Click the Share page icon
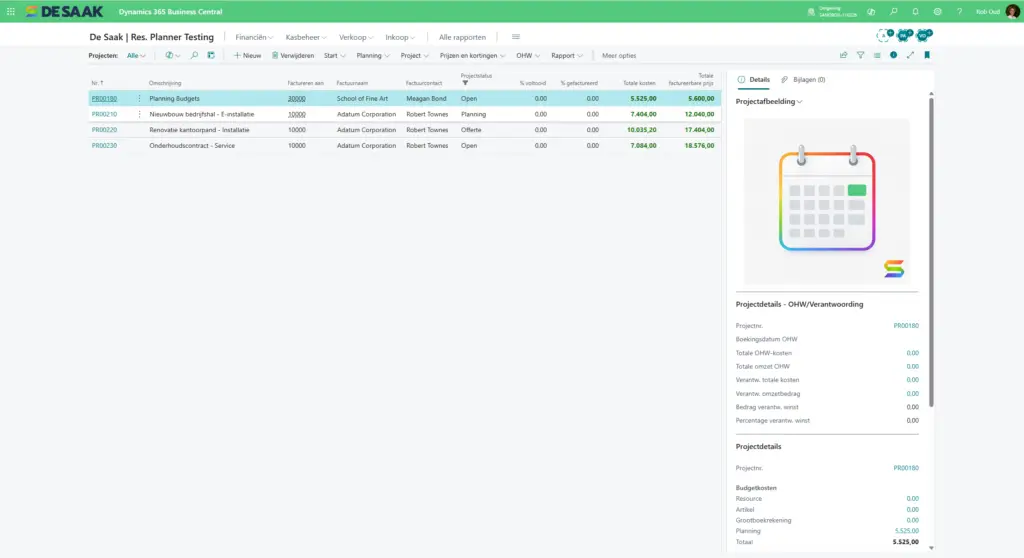The height and width of the screenshot is (558, 1024). [x=844, y=56]
